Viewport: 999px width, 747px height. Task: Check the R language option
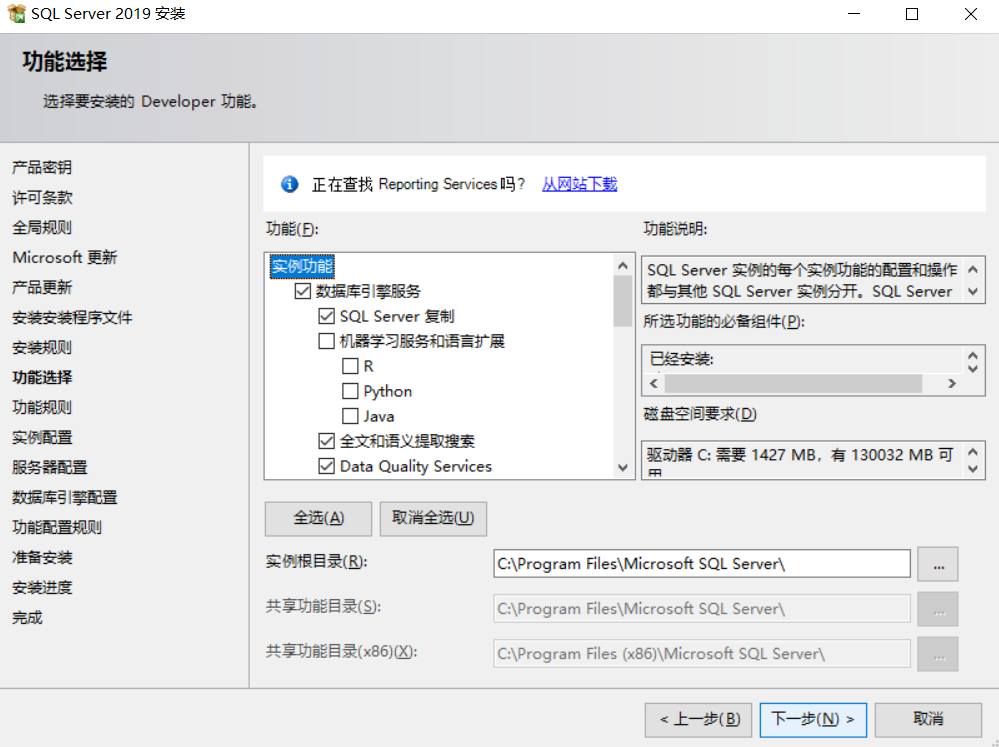click(349, 365)
